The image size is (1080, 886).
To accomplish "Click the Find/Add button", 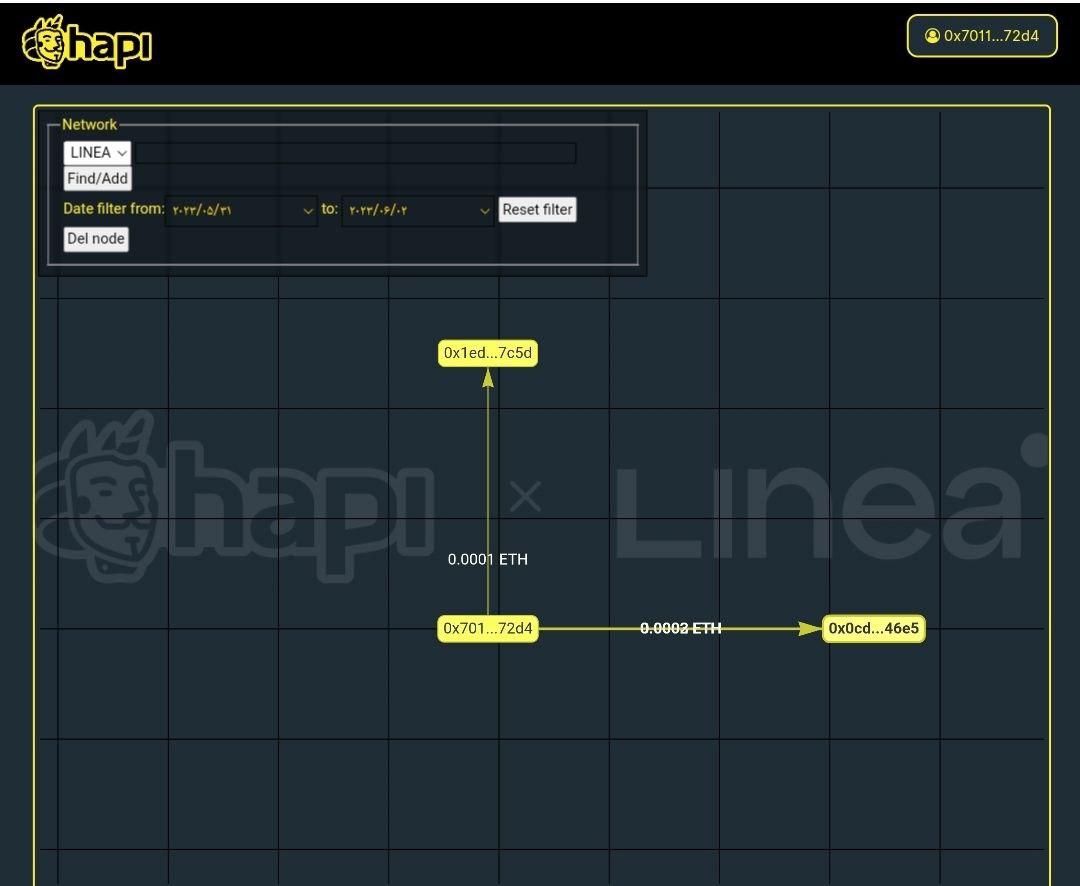I will tap(97, 178).
